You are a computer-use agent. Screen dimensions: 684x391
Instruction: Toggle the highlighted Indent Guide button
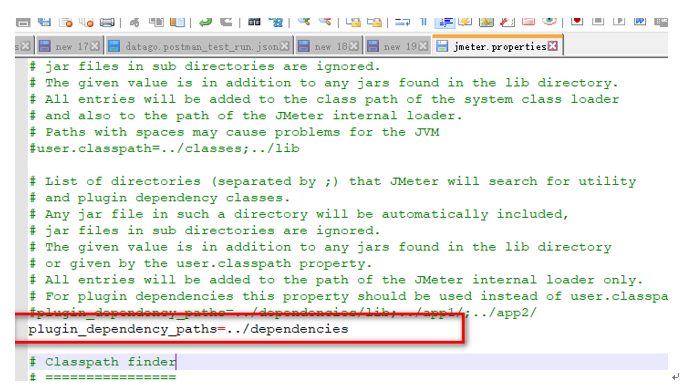pos(445,22)
